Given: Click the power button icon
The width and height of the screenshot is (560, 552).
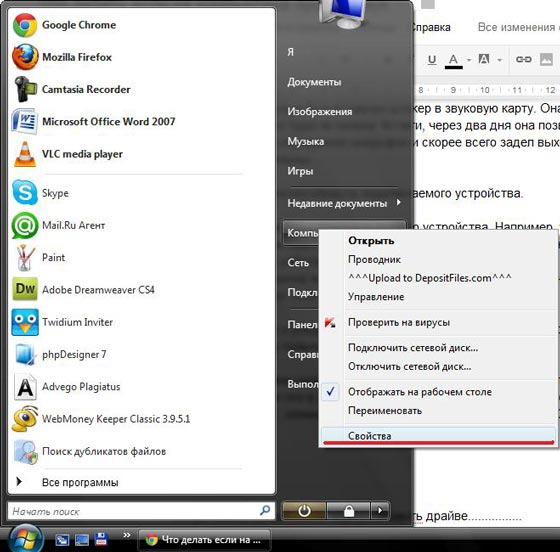Looking at the screenshot, I should point(304,511).
